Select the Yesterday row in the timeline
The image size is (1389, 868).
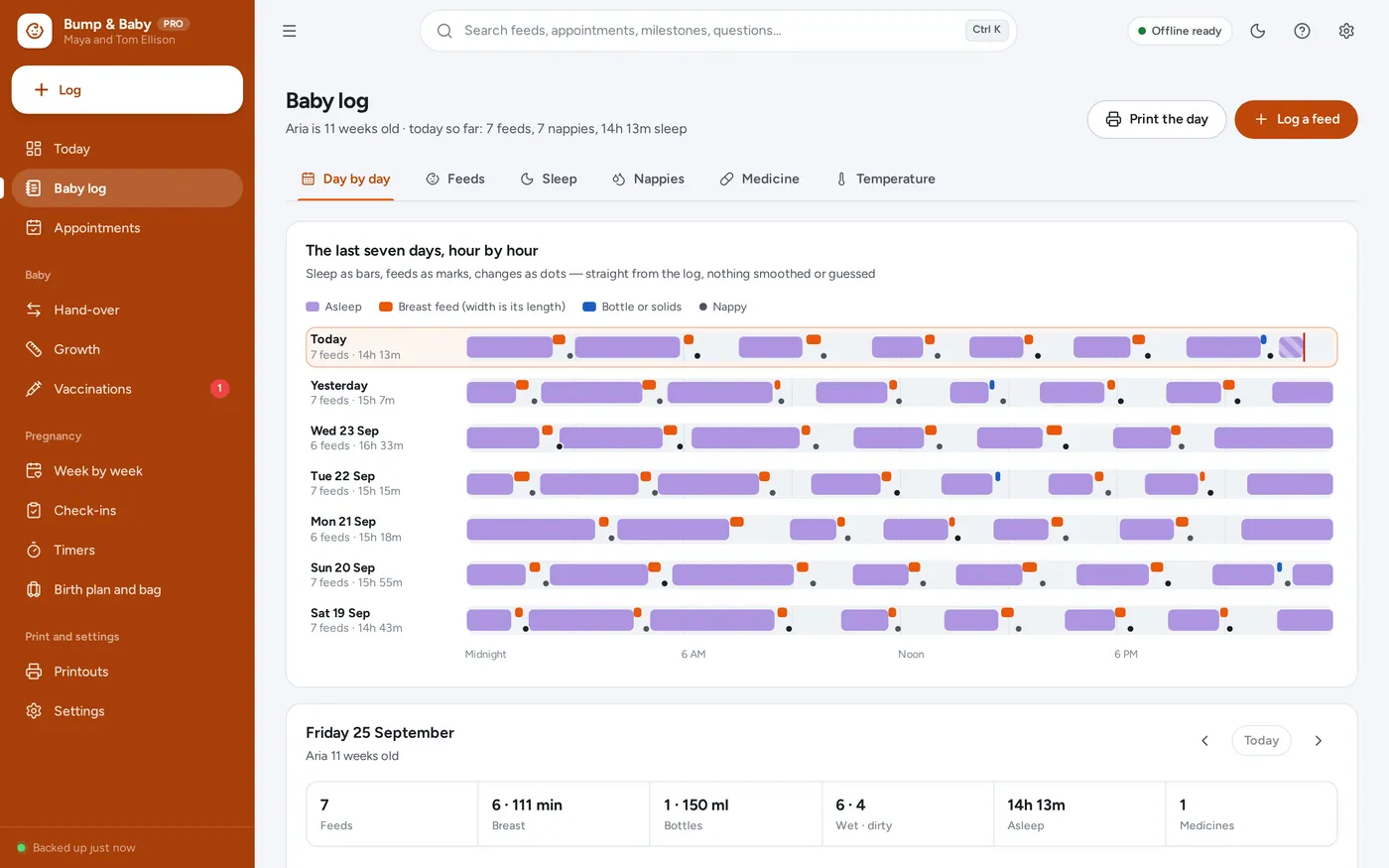pyautogui.click(x=821, y=393)
